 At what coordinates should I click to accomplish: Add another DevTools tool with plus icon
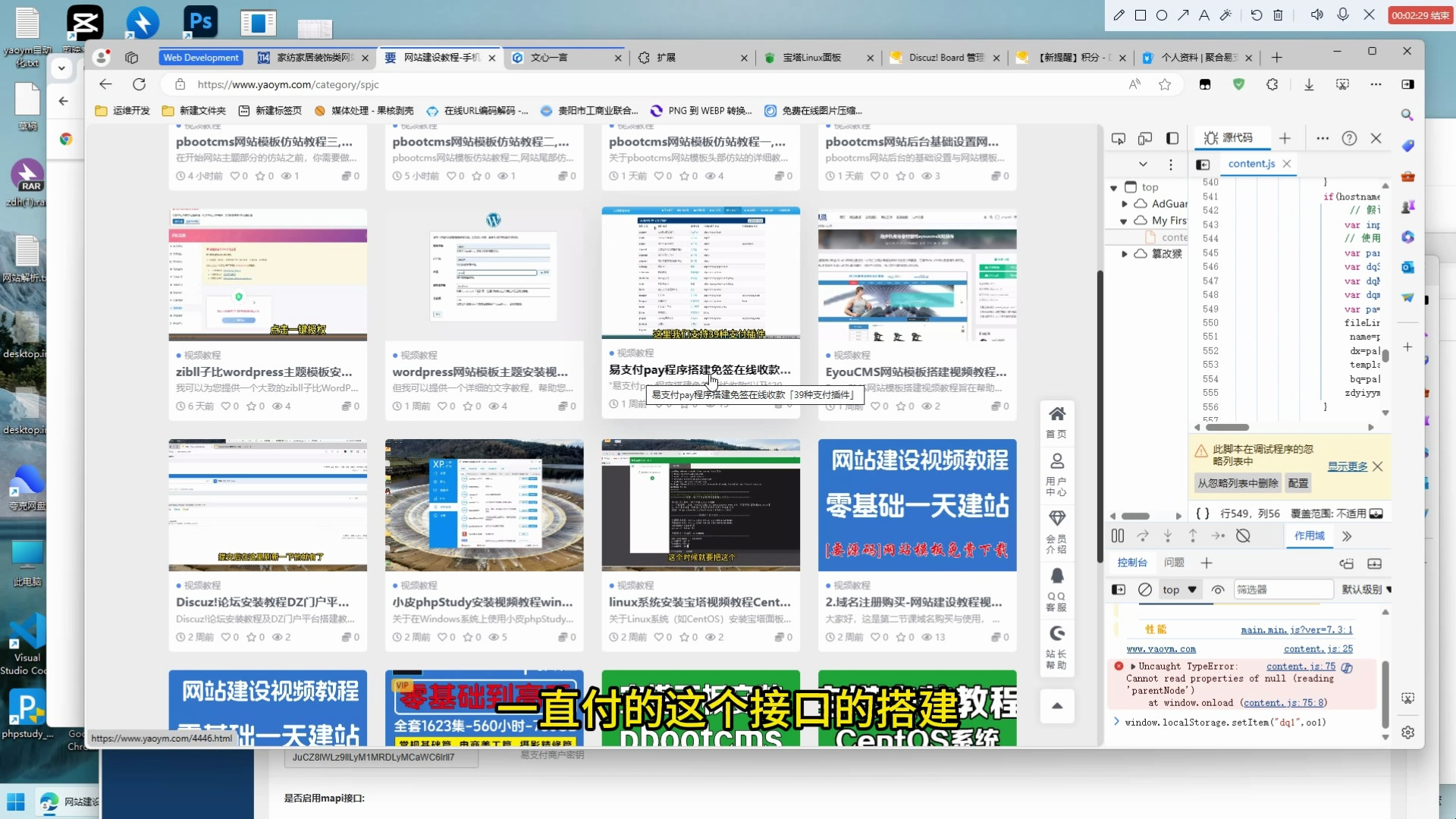(x=1285, y=138)
